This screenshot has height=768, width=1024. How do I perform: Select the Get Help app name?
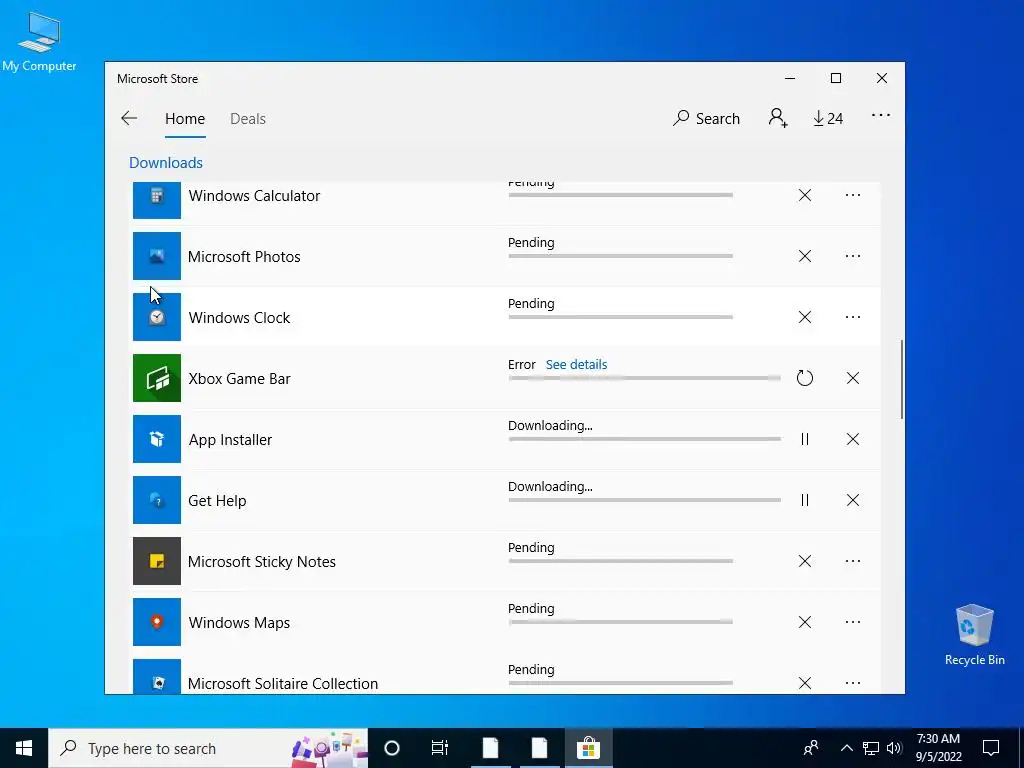coord(217,501)
